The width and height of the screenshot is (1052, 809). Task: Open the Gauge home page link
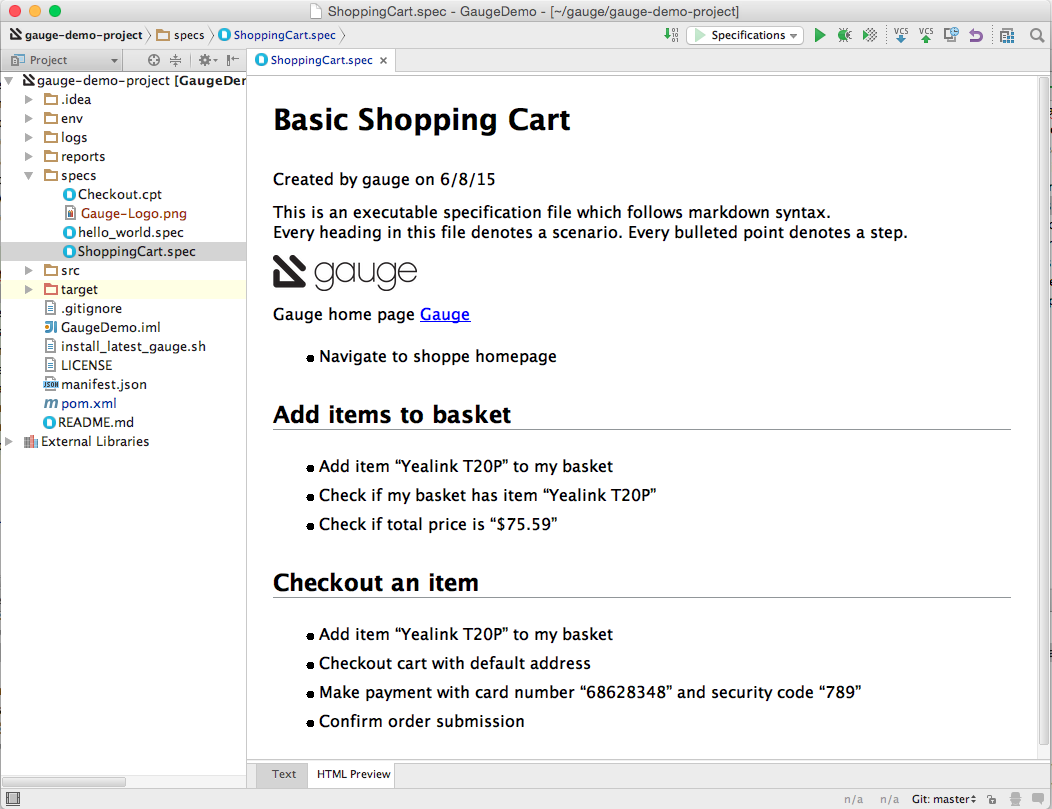pyautogui.click(x=445, y=314)
